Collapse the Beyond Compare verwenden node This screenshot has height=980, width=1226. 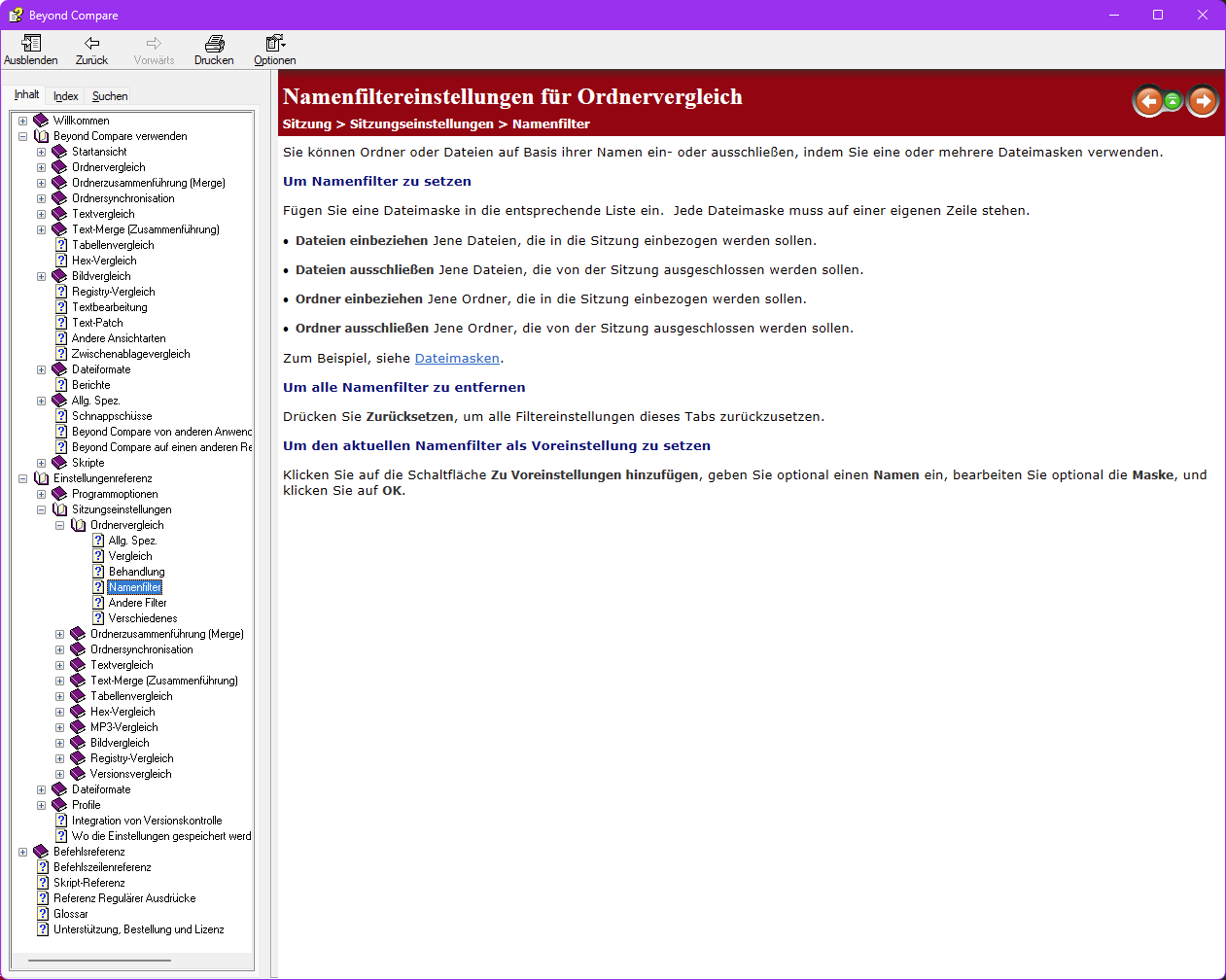pyautogui.click(x=22, y=136)
